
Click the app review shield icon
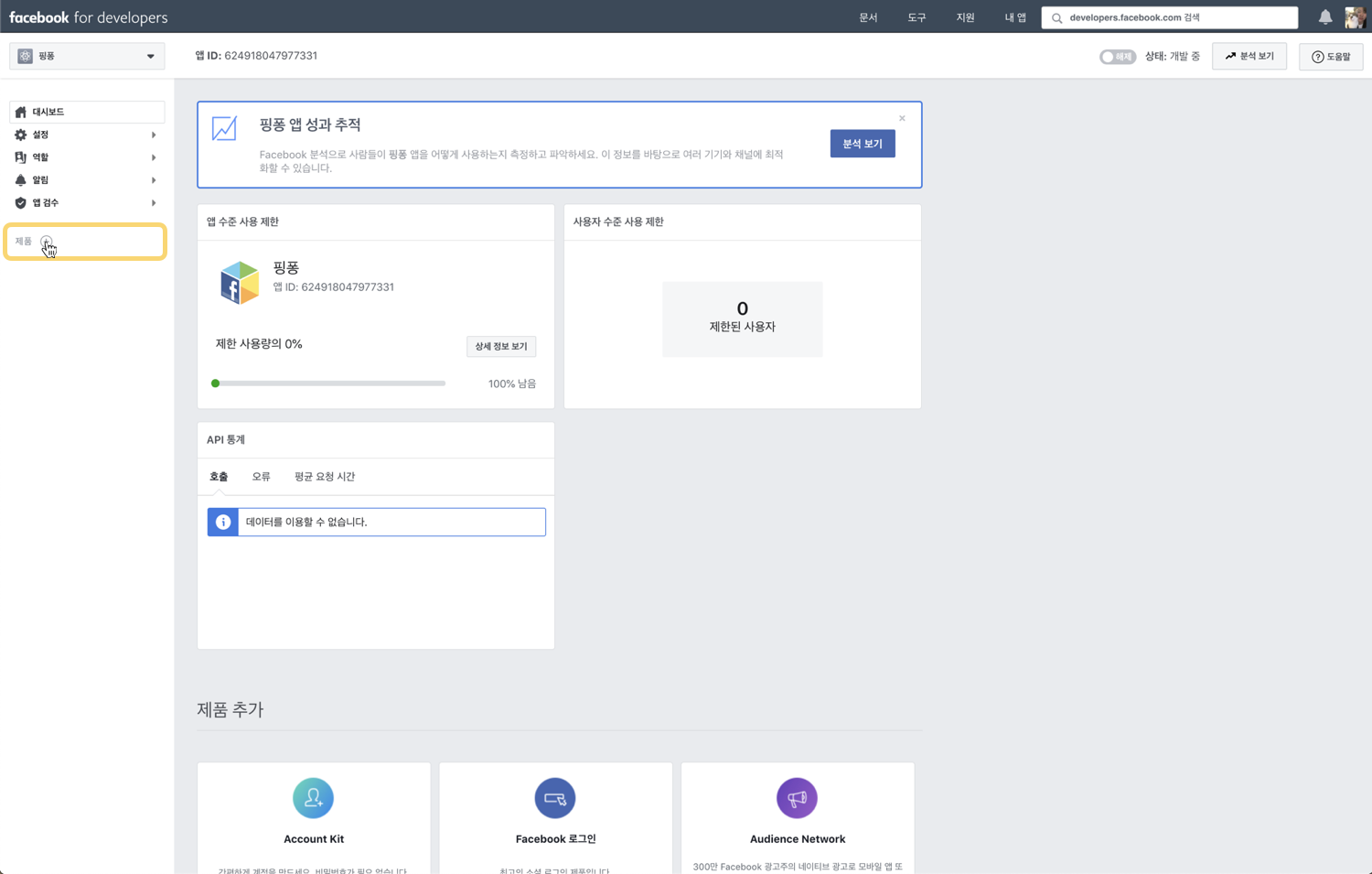point(20,203)
